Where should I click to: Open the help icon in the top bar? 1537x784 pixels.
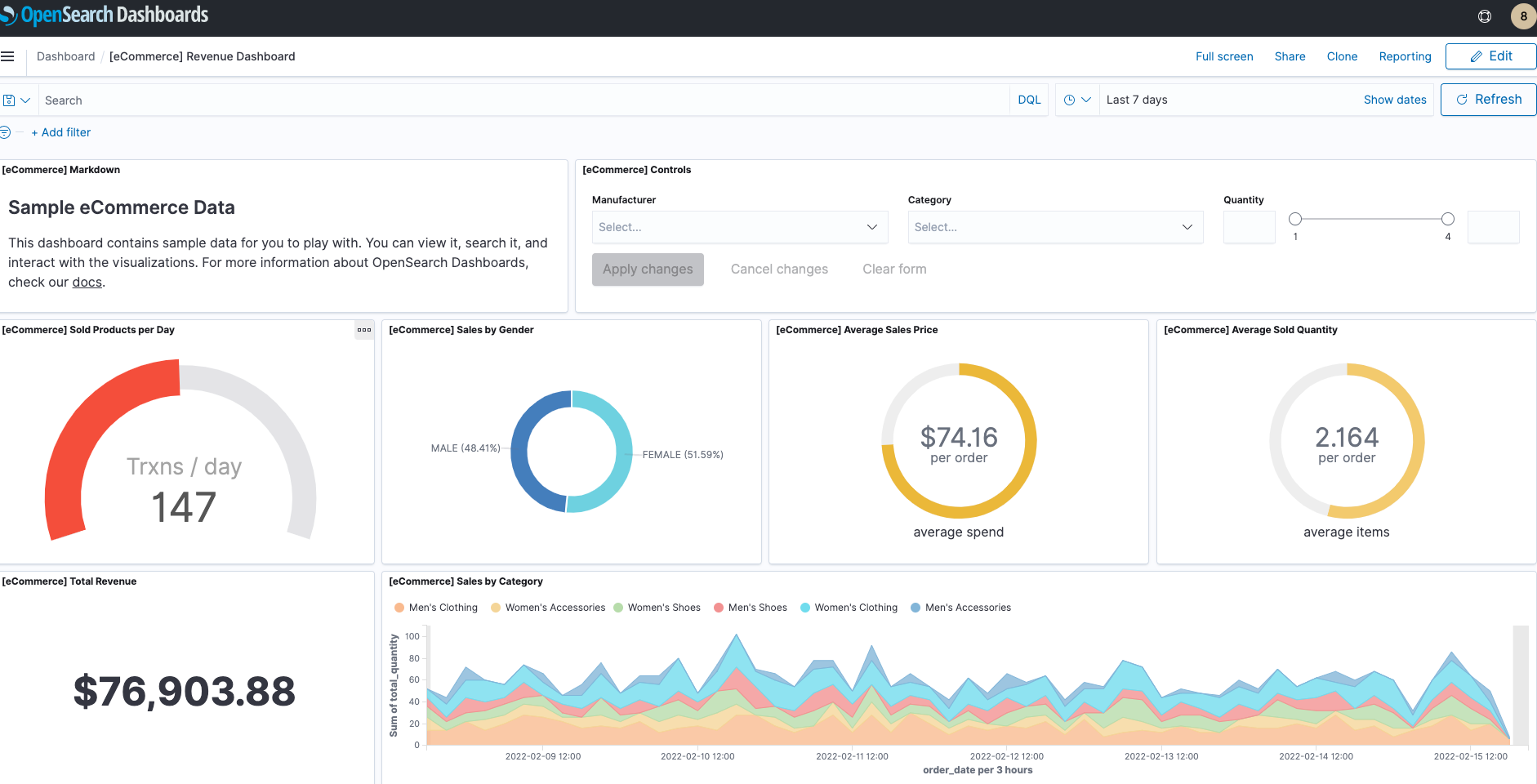pos(1483,15)
